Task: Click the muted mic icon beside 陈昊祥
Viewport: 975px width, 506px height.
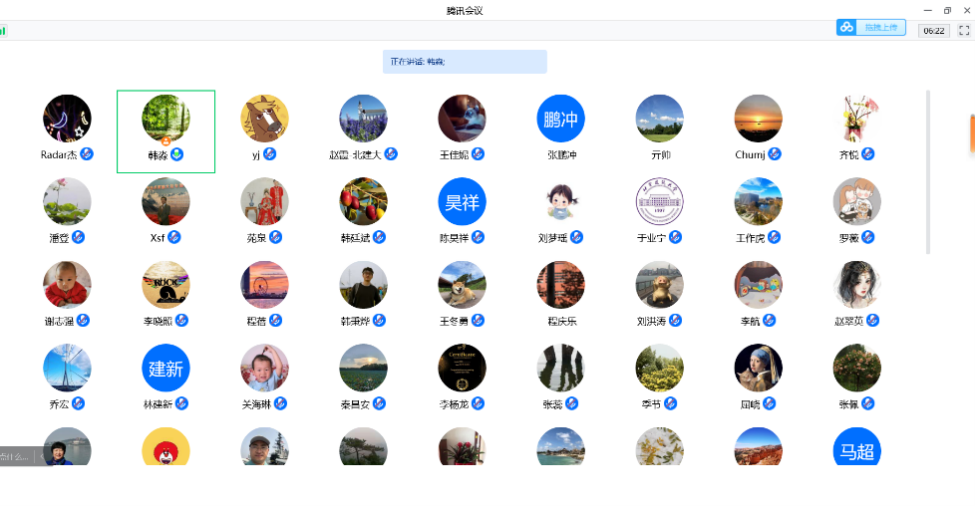Action: pos(478,237)
